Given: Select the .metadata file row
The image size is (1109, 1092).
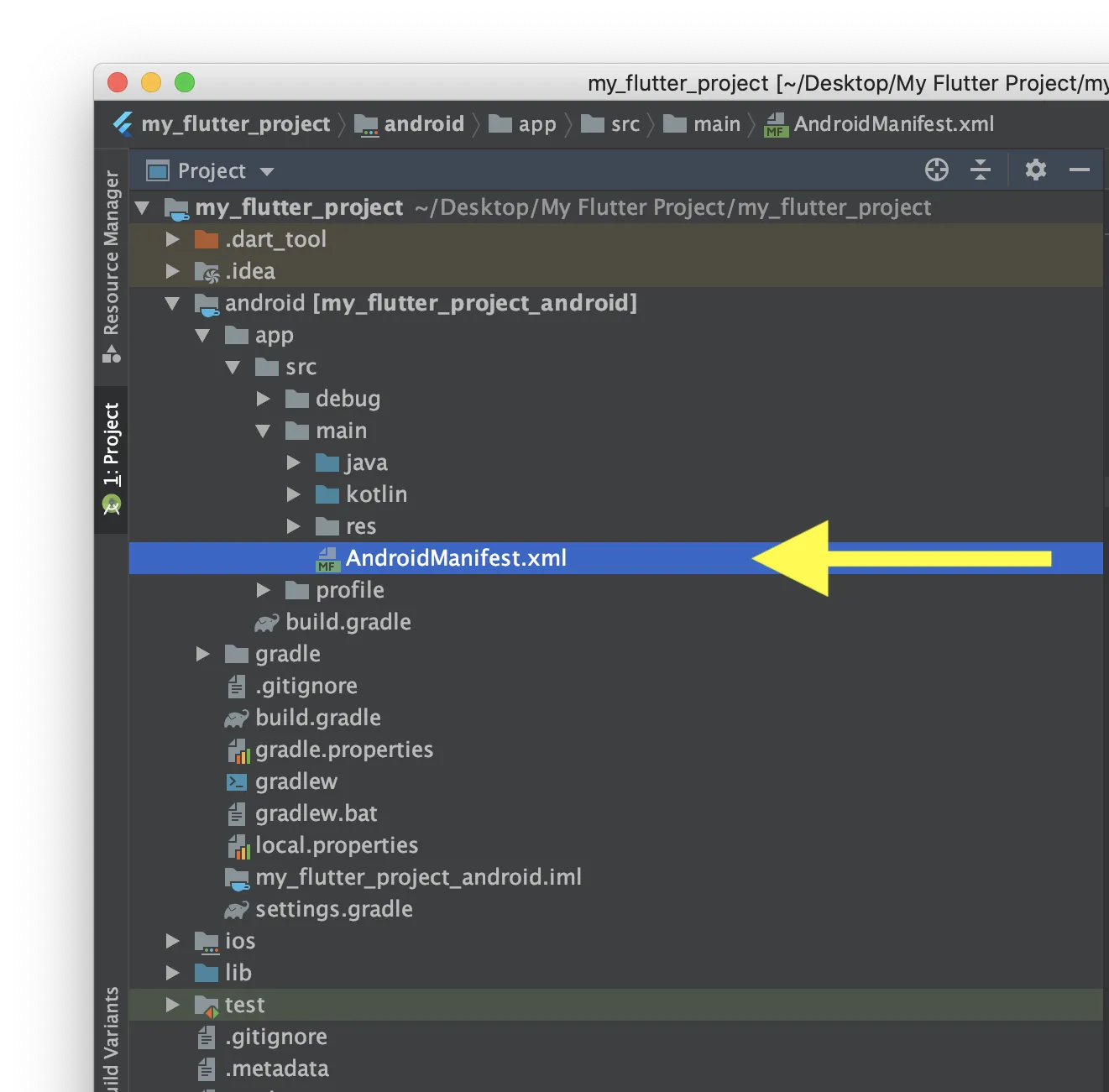Looking at the screenshot, I should click(x=616, y=1068).
